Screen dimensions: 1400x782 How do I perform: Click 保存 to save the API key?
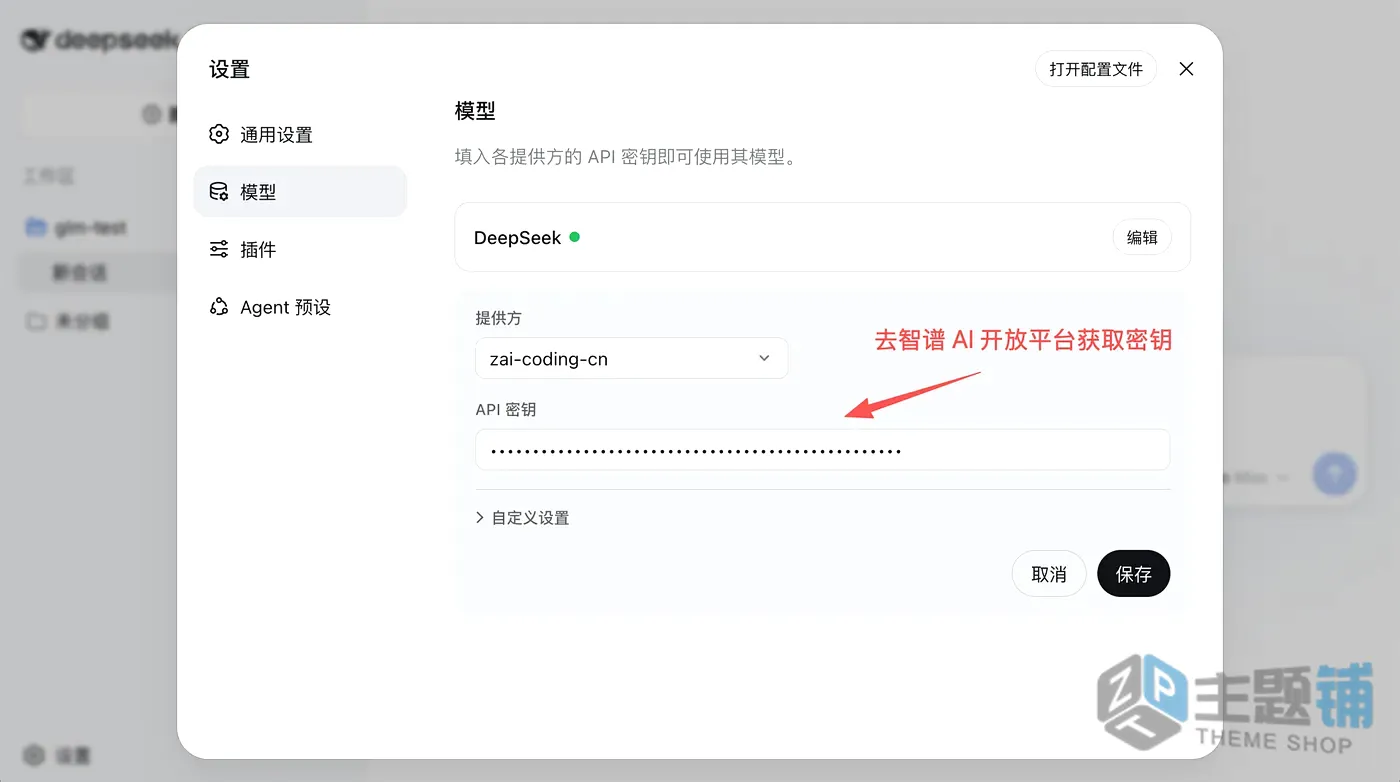(x=1134, y=574)
